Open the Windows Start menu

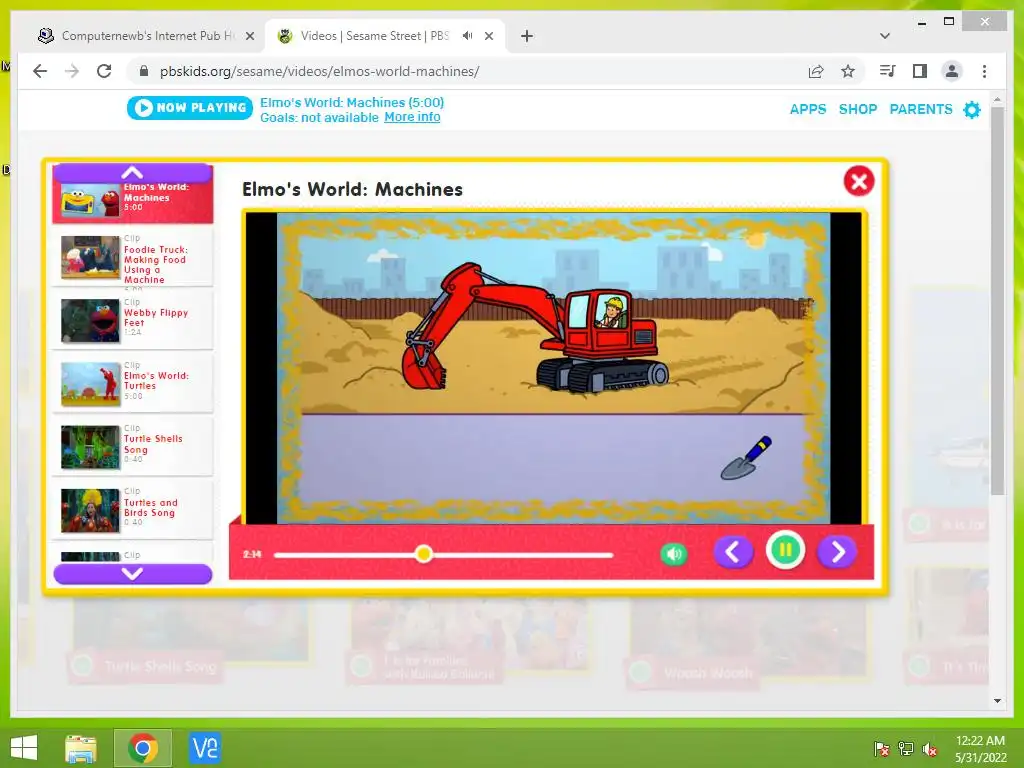tap(24, 748)
